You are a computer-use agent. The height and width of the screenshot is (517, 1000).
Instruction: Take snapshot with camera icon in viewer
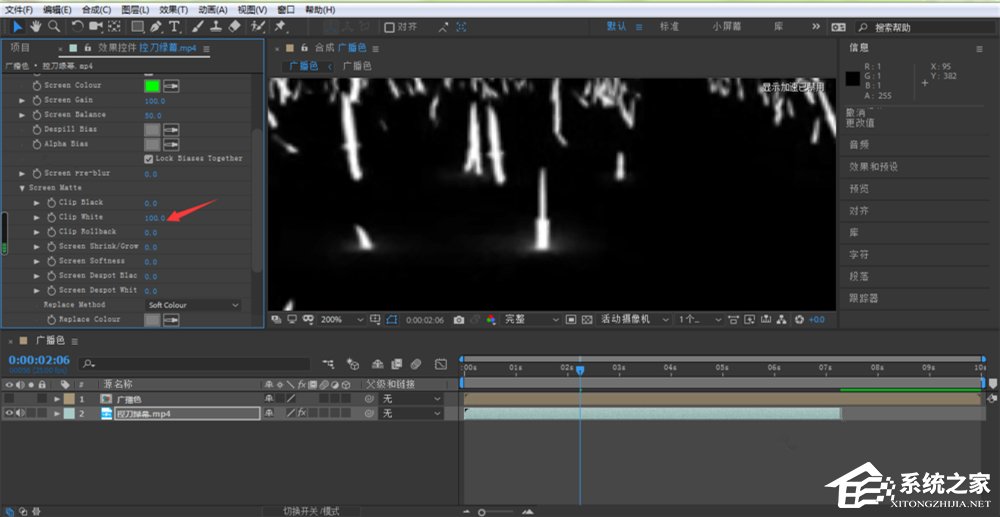coord(459,320)
